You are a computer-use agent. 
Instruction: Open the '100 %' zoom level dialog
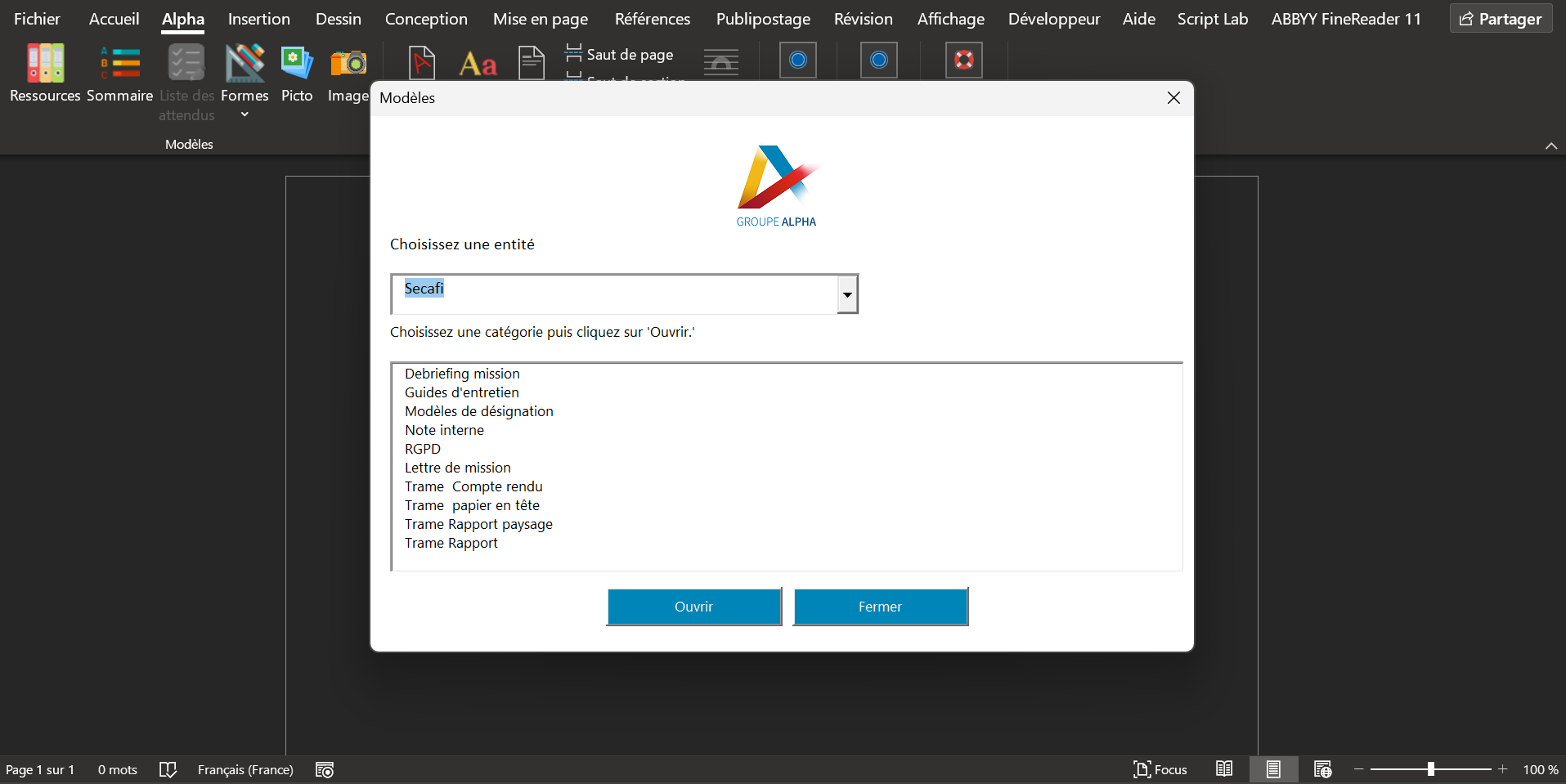pos(1541,770)
